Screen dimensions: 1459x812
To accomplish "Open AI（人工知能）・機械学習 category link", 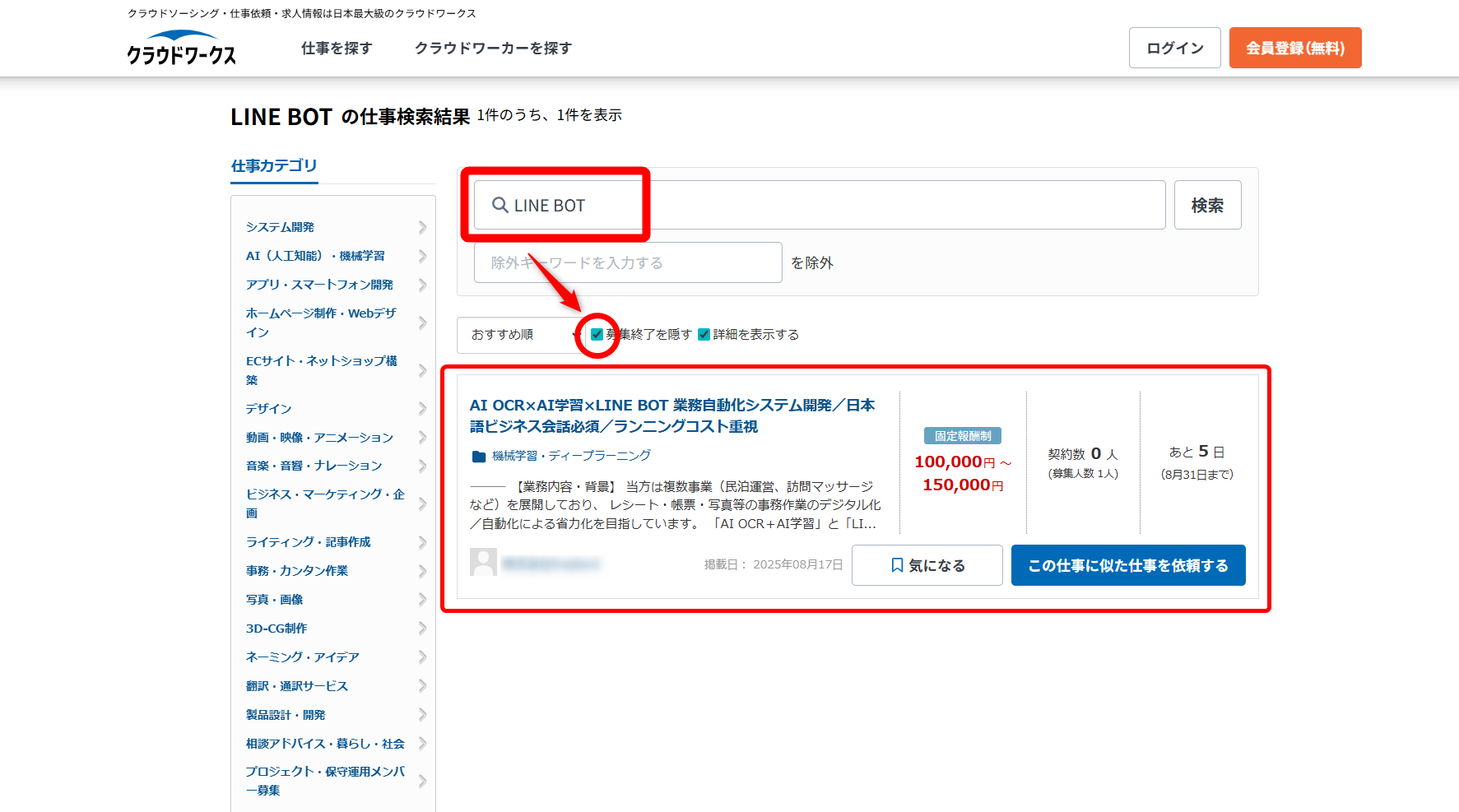I will coord(315,256).
